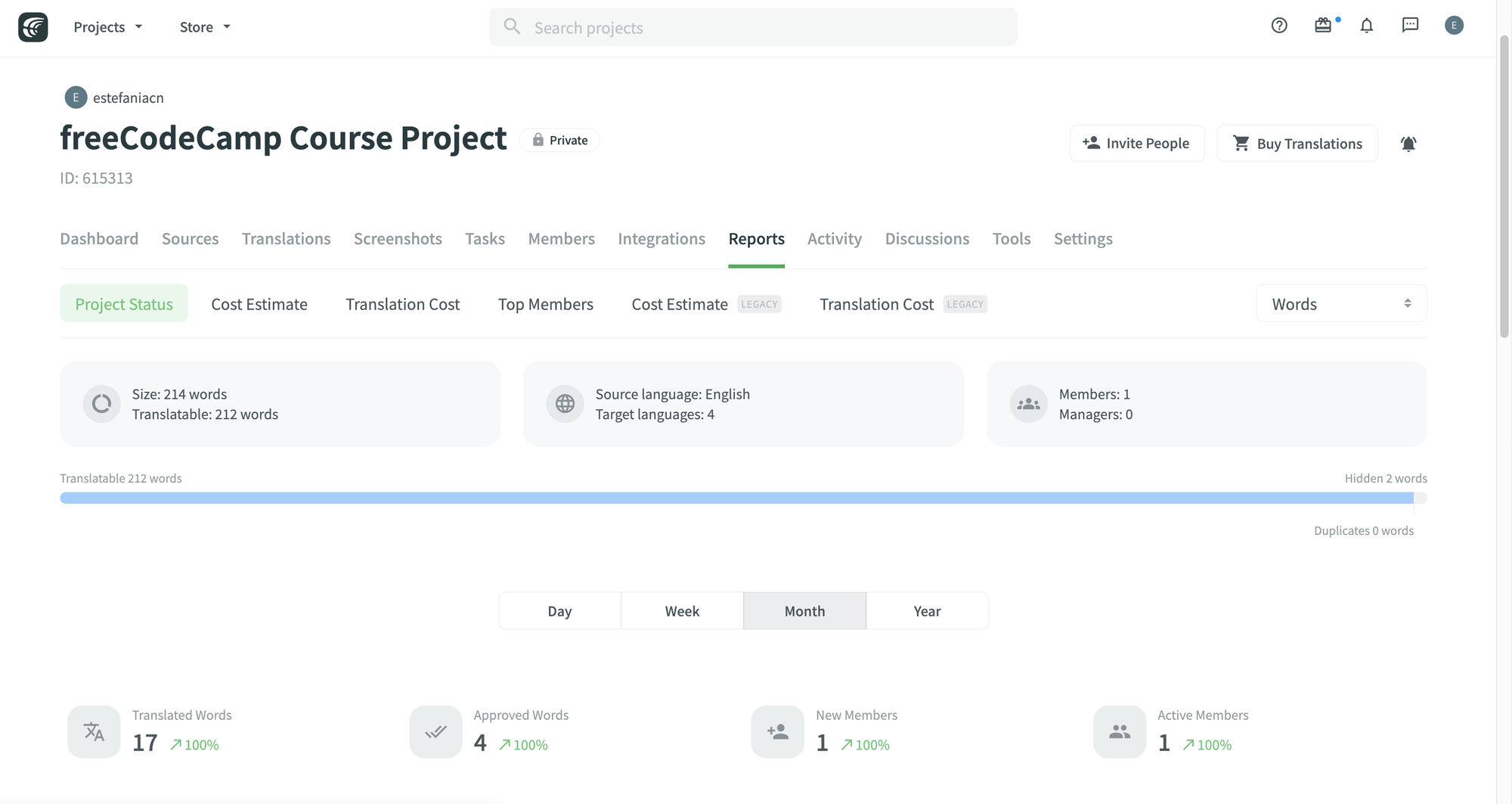
Task: Open the Settings tab
Action: [1083, 239]
